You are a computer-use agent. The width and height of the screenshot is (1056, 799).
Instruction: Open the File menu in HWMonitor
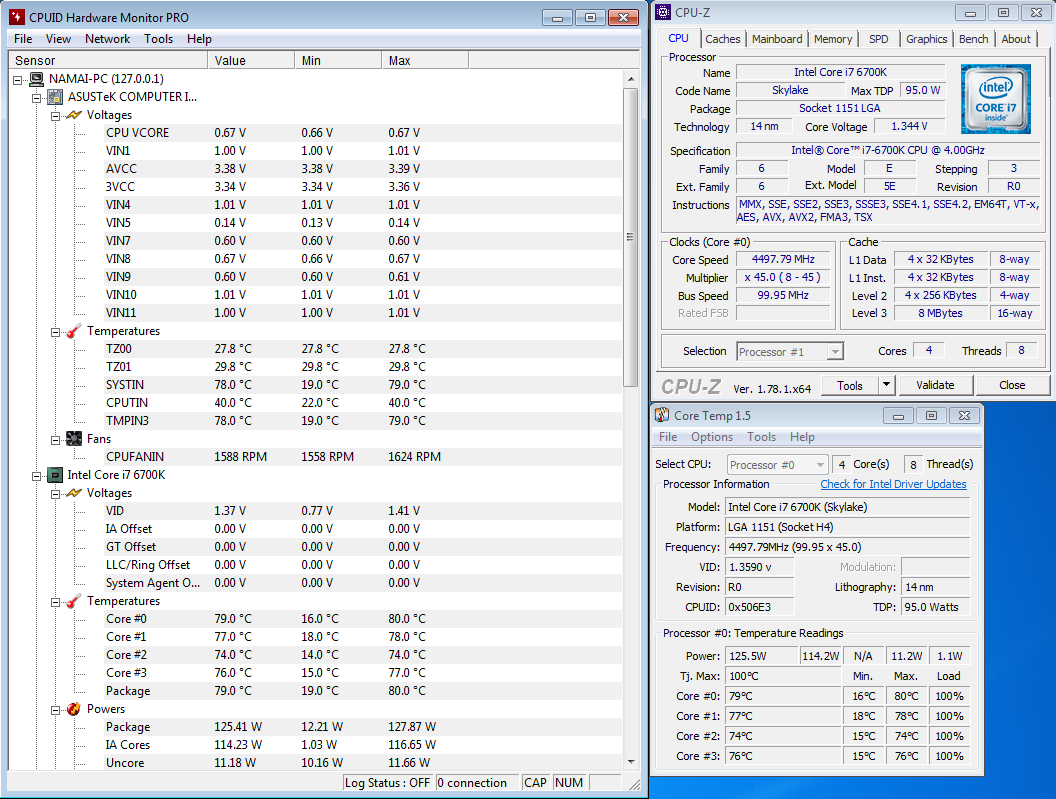tap(23, 39)
